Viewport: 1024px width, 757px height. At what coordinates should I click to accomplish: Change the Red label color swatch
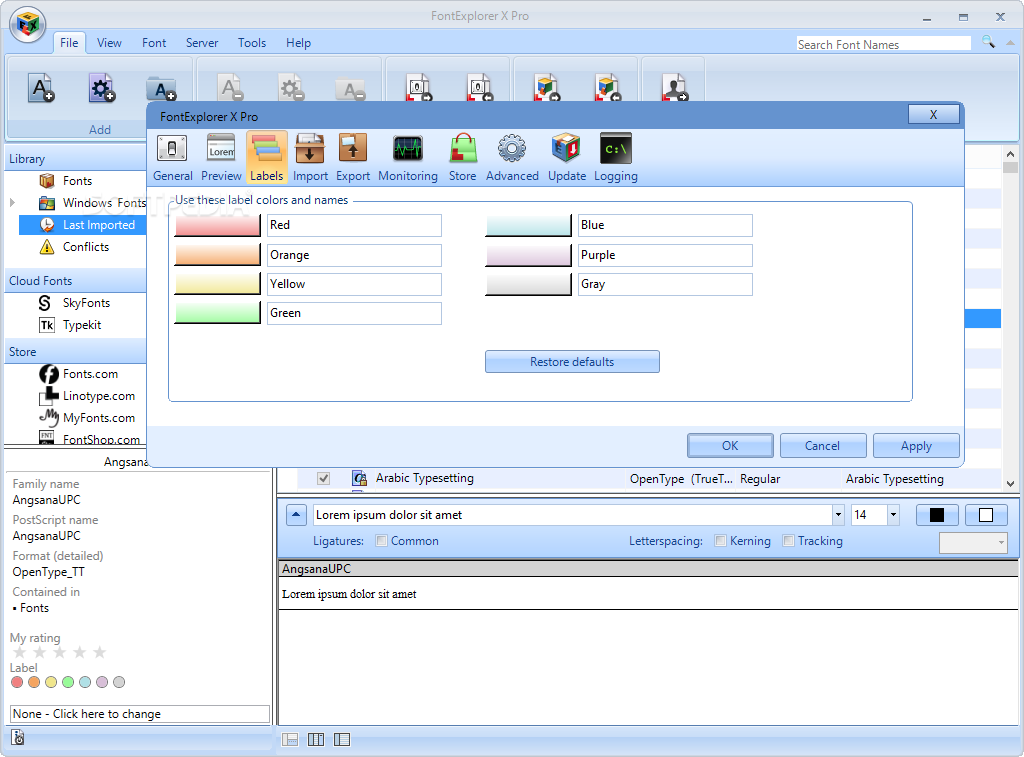[218, 225]
